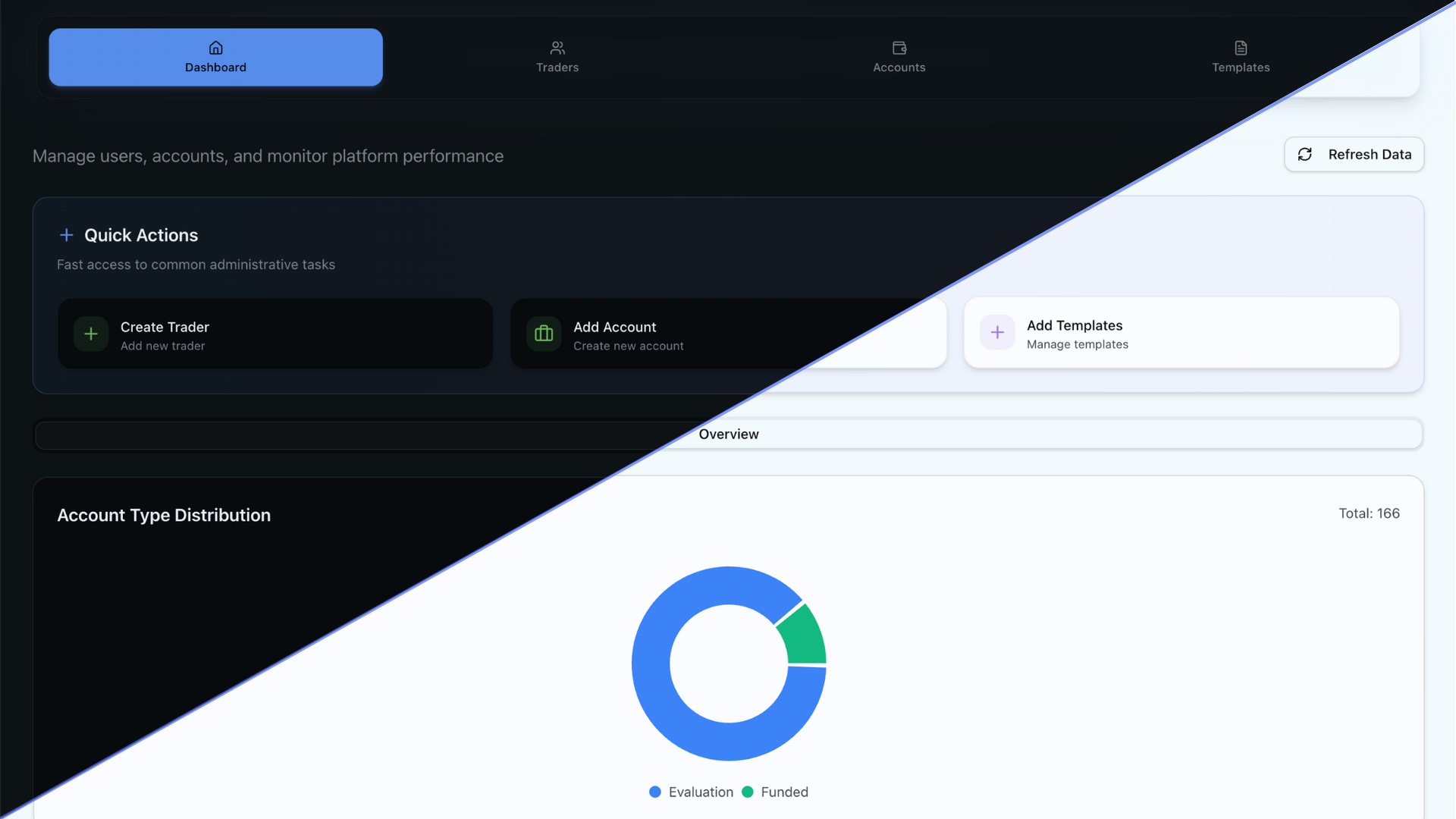Viewport: 1456px width, 819px height.
Task: Click the green Funded legend dot
Action: click(x=749, y=792)
